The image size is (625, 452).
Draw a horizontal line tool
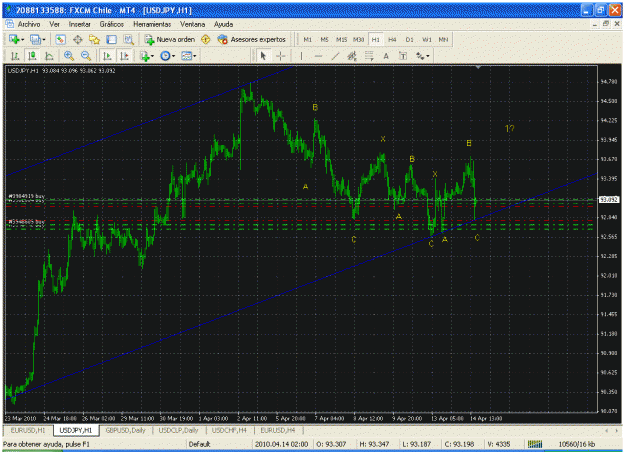[x=318, y=56]
